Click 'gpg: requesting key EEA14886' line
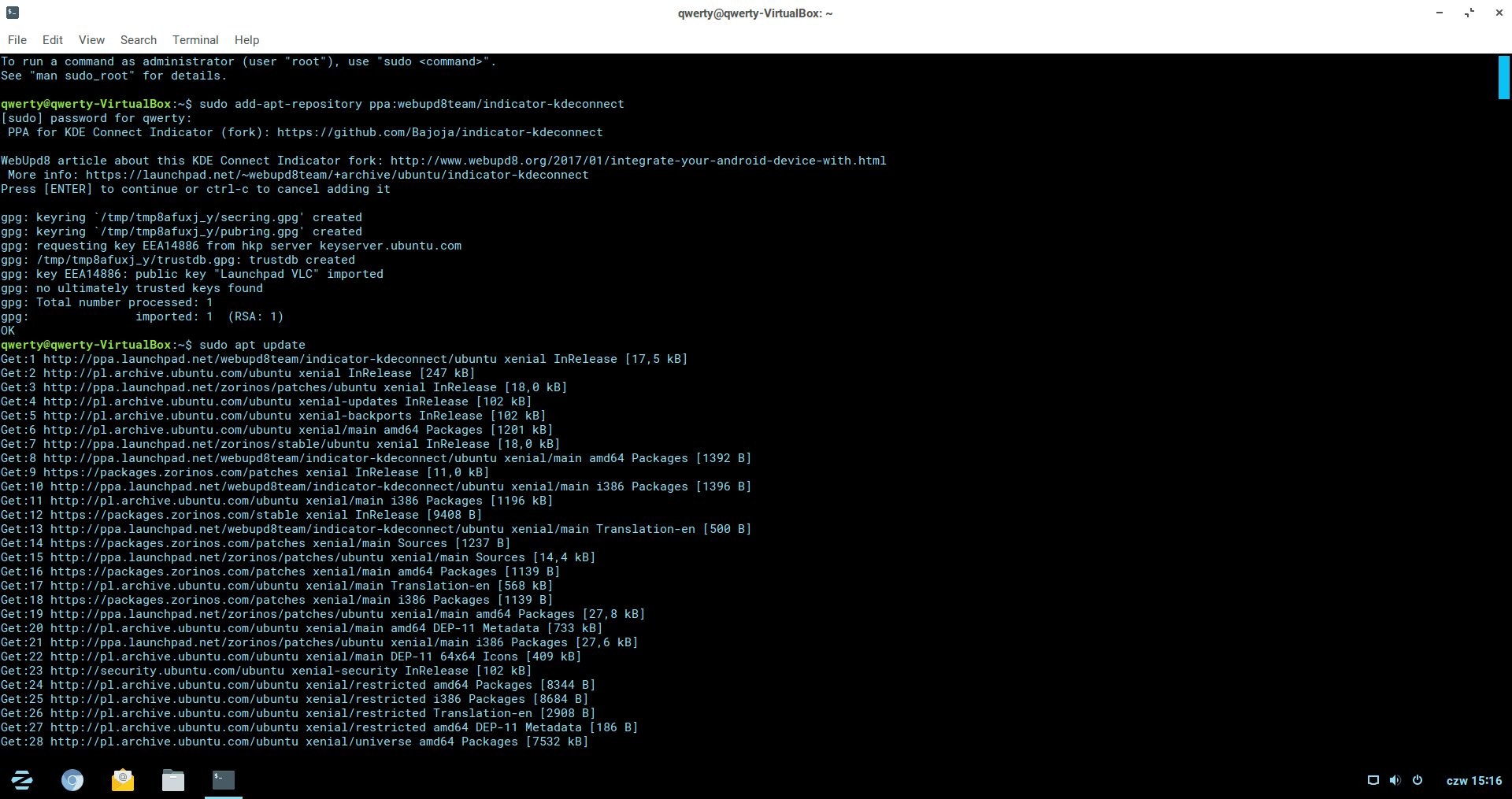The image size is (1512, 799). 231,246
